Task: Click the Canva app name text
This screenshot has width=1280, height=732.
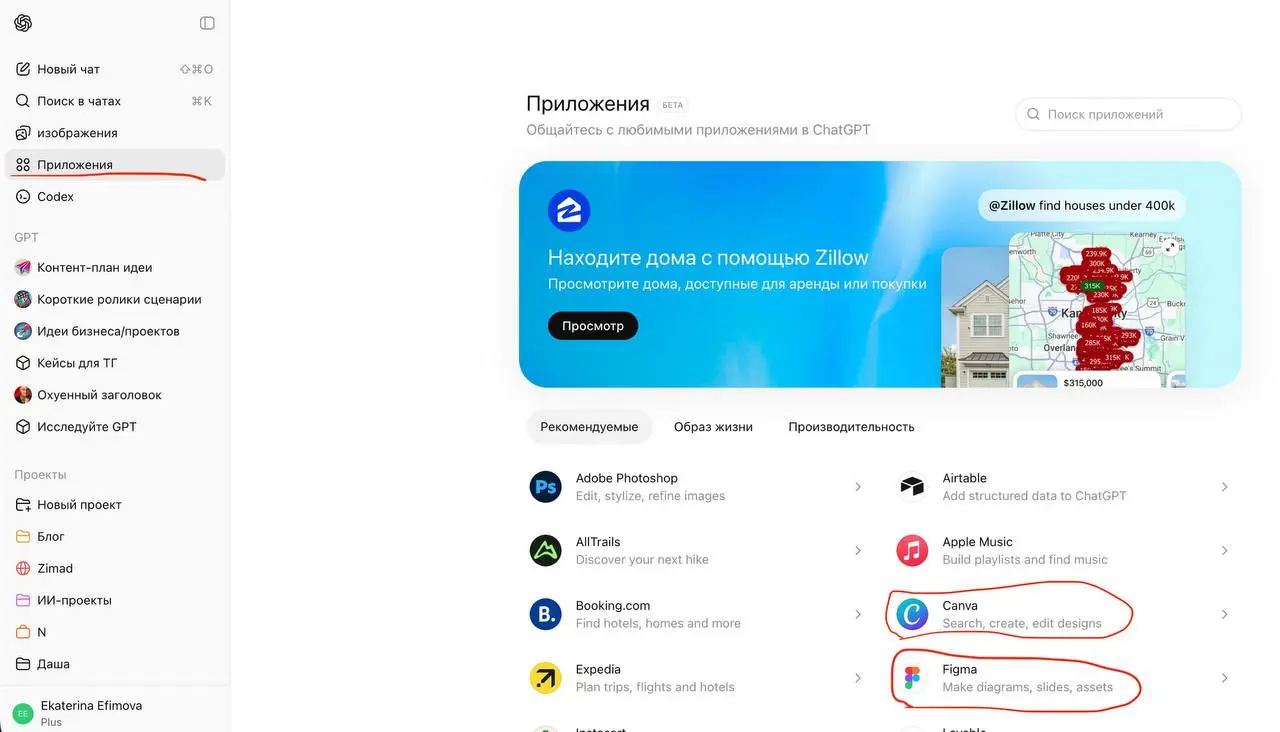Action: pyautogui.click(x=960, y=606)
